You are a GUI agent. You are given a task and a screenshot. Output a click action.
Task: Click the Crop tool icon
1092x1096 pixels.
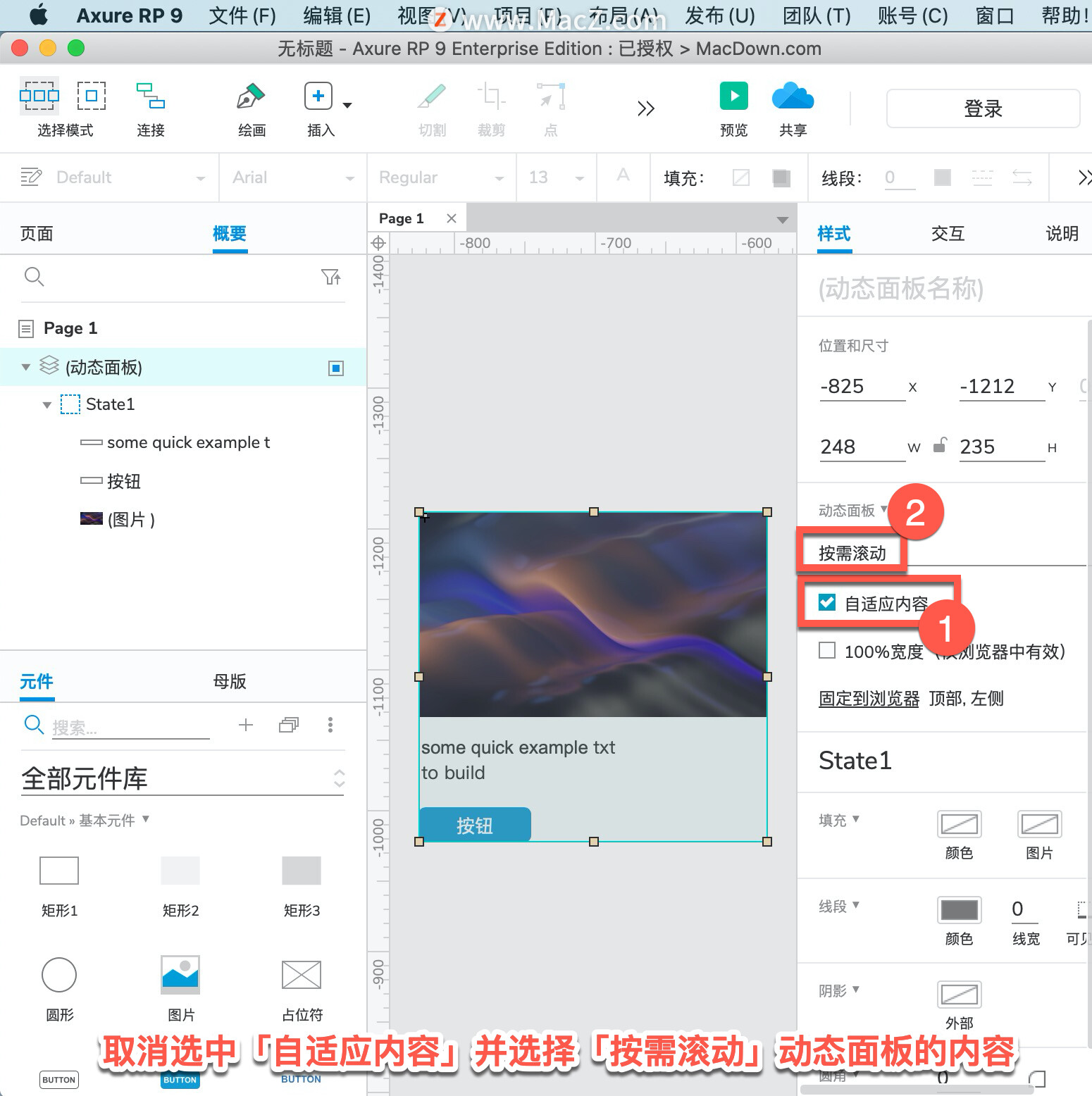point(491,96)
